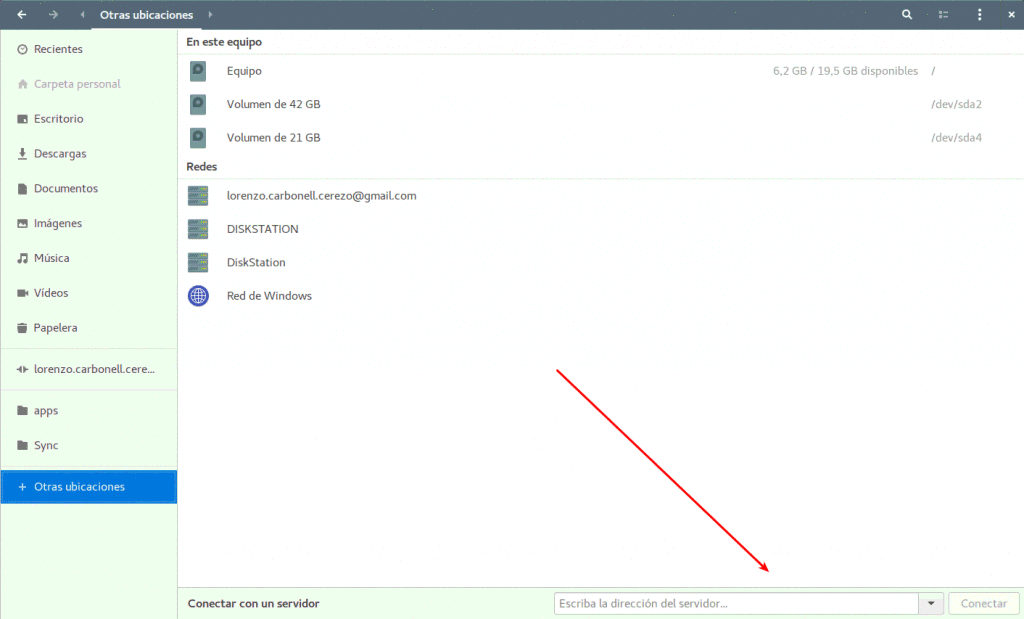Image resolution: width=1024 pixels, height=619 pixels.
Task: Open the search icon in the header bar
Action: tap(906, 14)
